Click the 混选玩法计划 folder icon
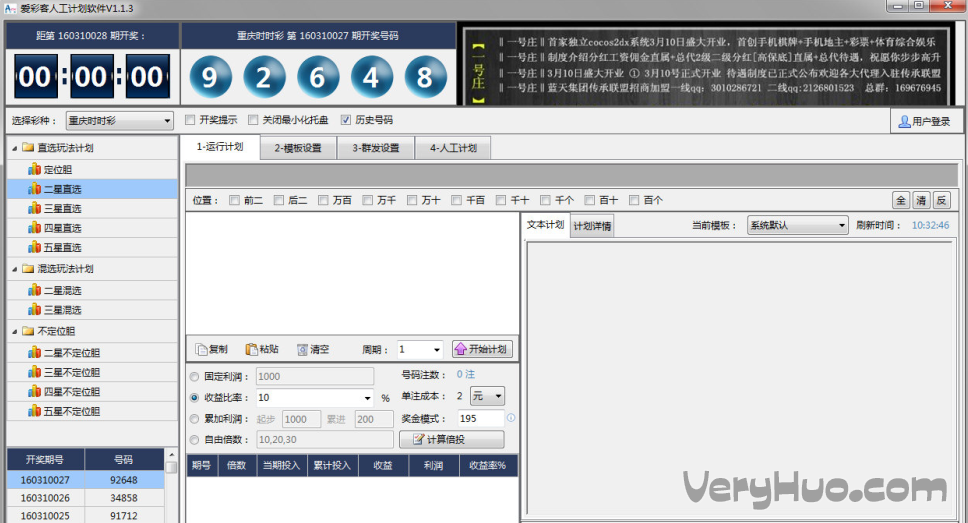 28,269
